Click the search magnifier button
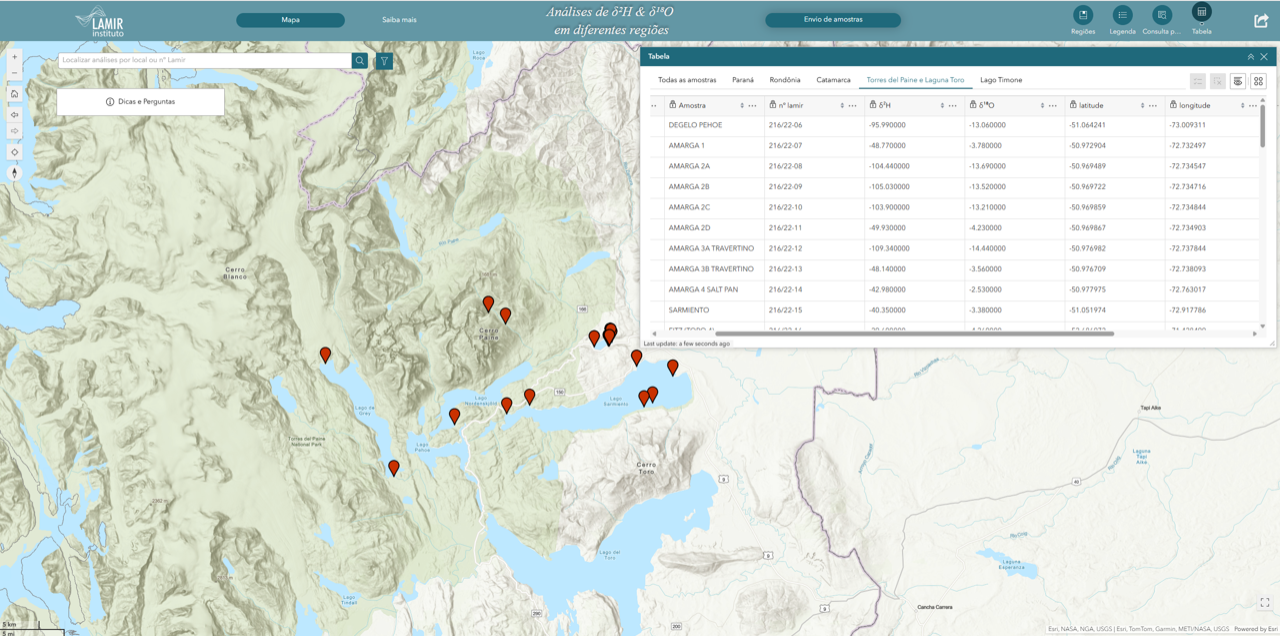Image resolution: width=1280 pixels, height=636 pixels. (x=360, y=61)
